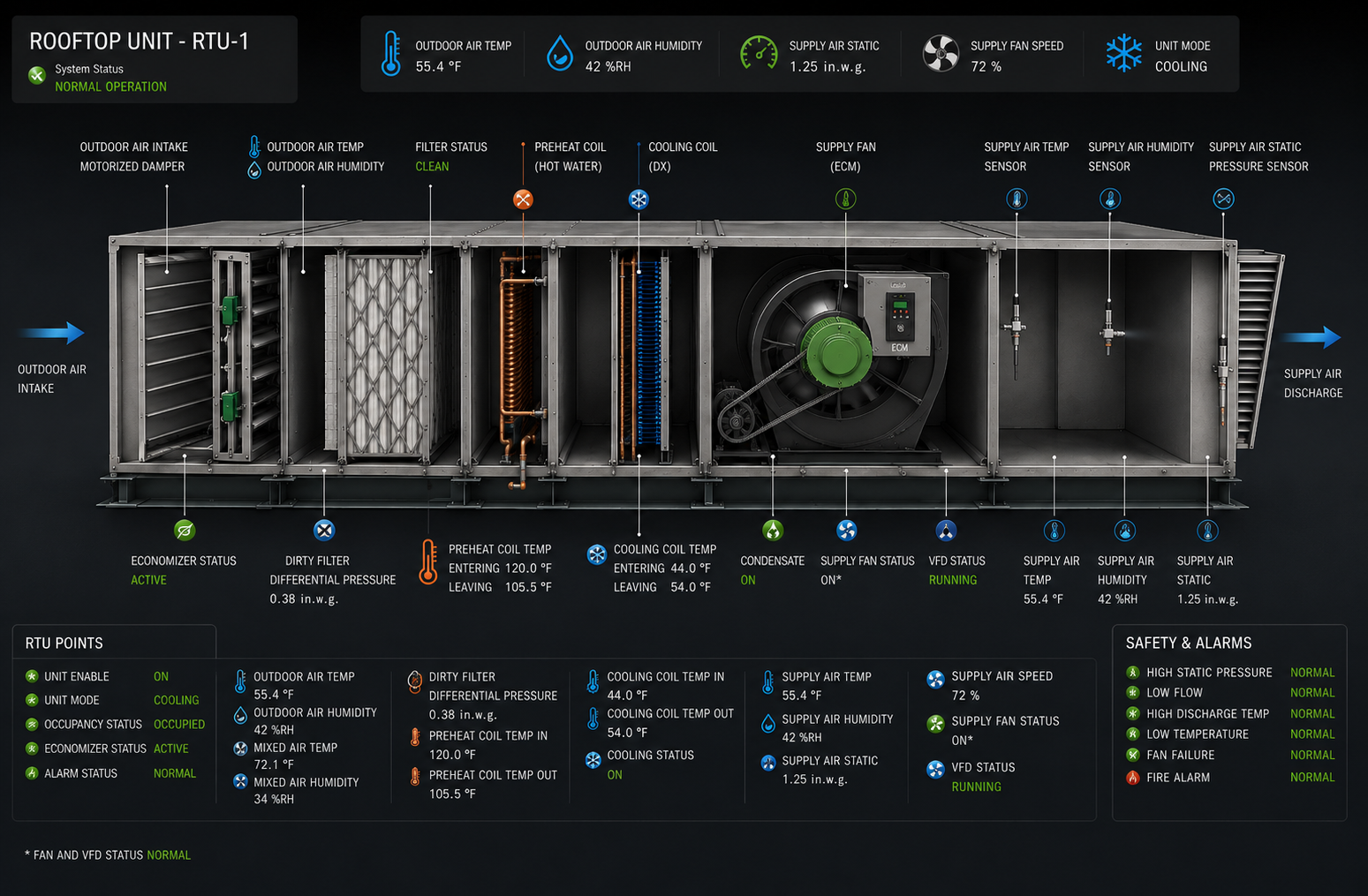The height and width of the screenshot is (896, 1368).
Task: Click the economizer status green leaf icon
Action: point(185,531)
